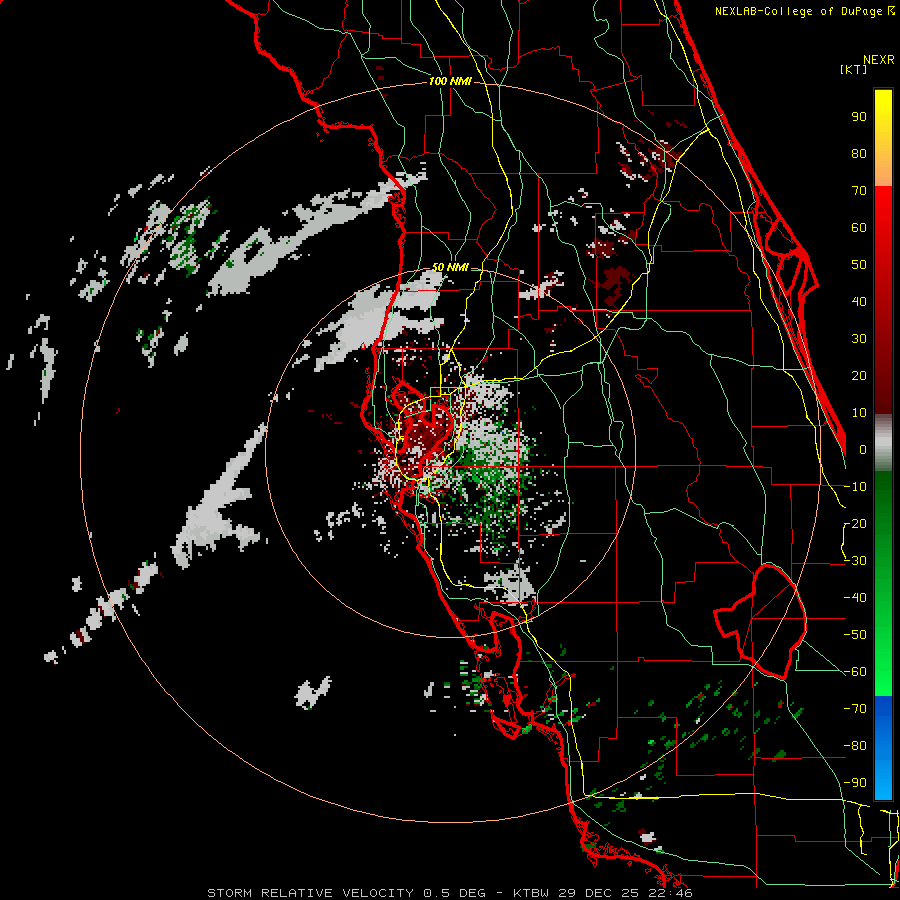Screen dimensions: 900x900
Task: Click the "0" value on the scale
Action: [863, 450]
